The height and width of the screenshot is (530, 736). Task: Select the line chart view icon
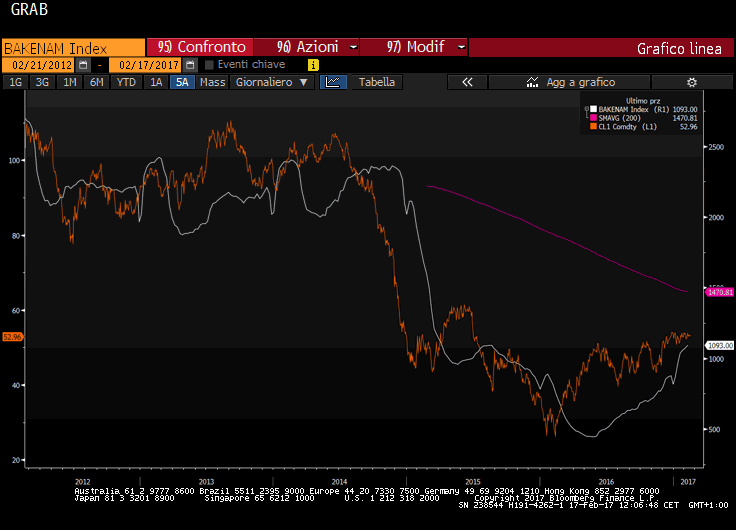point(333,82)
